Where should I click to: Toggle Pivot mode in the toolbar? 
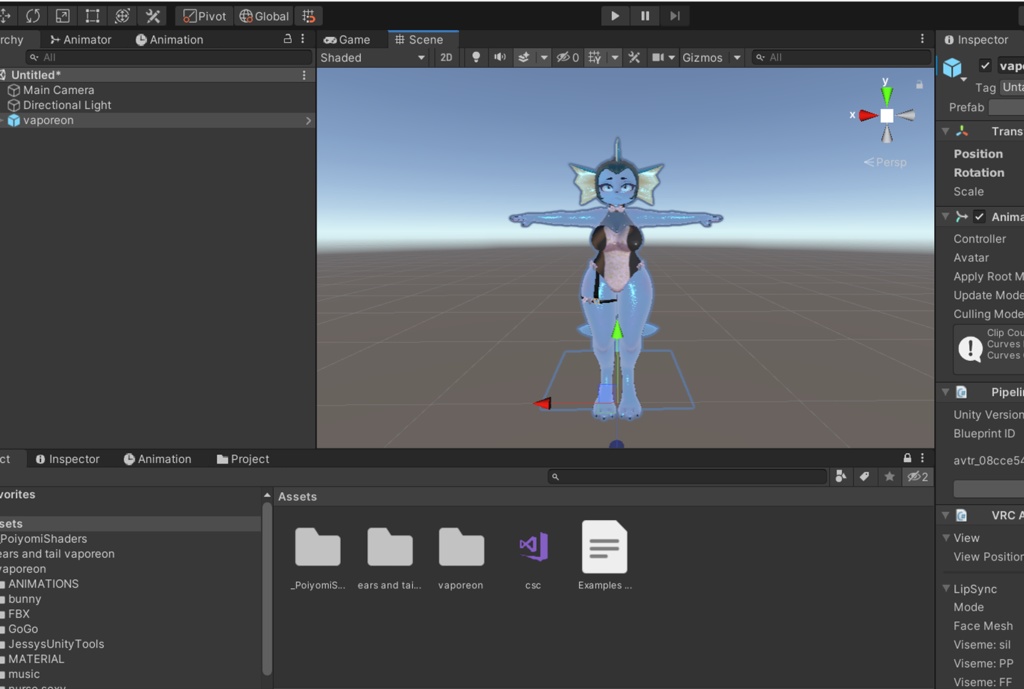pyautogui.click(x=203, y=16)
